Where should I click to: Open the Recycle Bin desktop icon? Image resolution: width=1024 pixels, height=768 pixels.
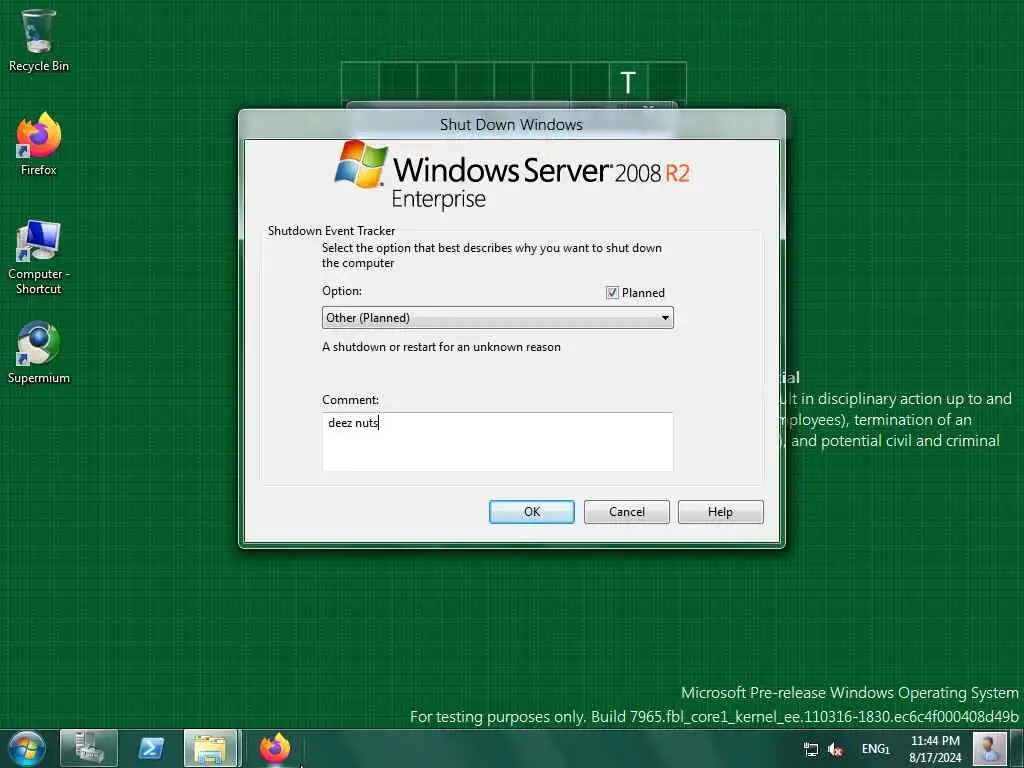pyautogui.click(x=39, y=40)
